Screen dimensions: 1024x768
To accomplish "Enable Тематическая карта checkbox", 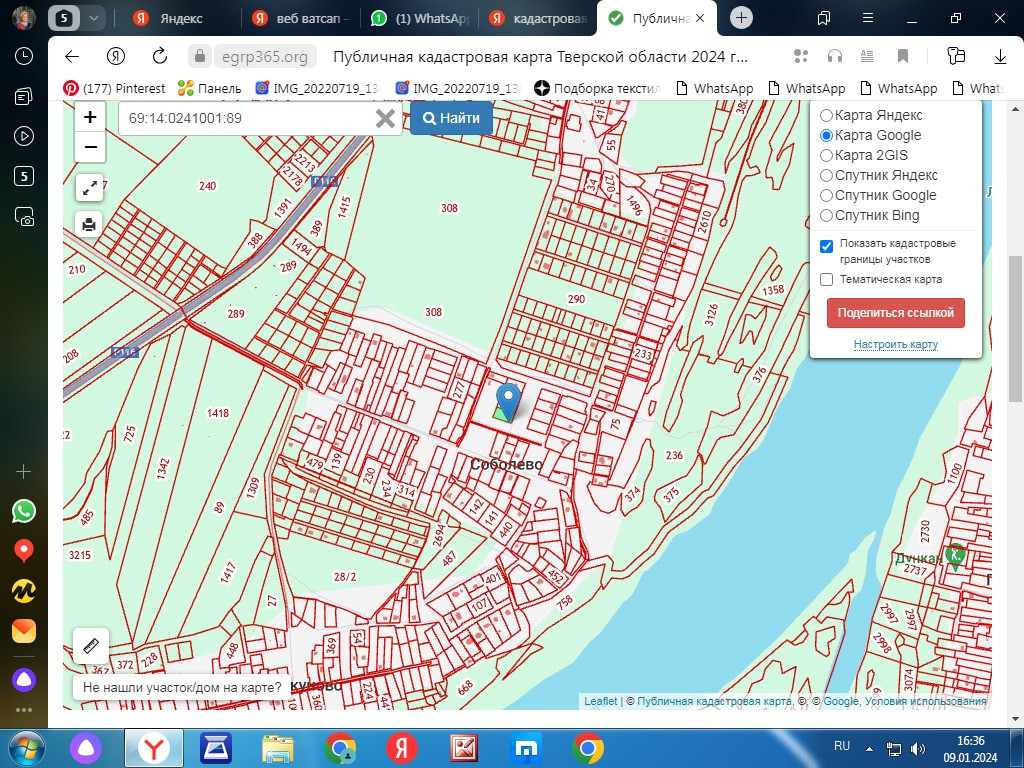I will click(826, 280).
